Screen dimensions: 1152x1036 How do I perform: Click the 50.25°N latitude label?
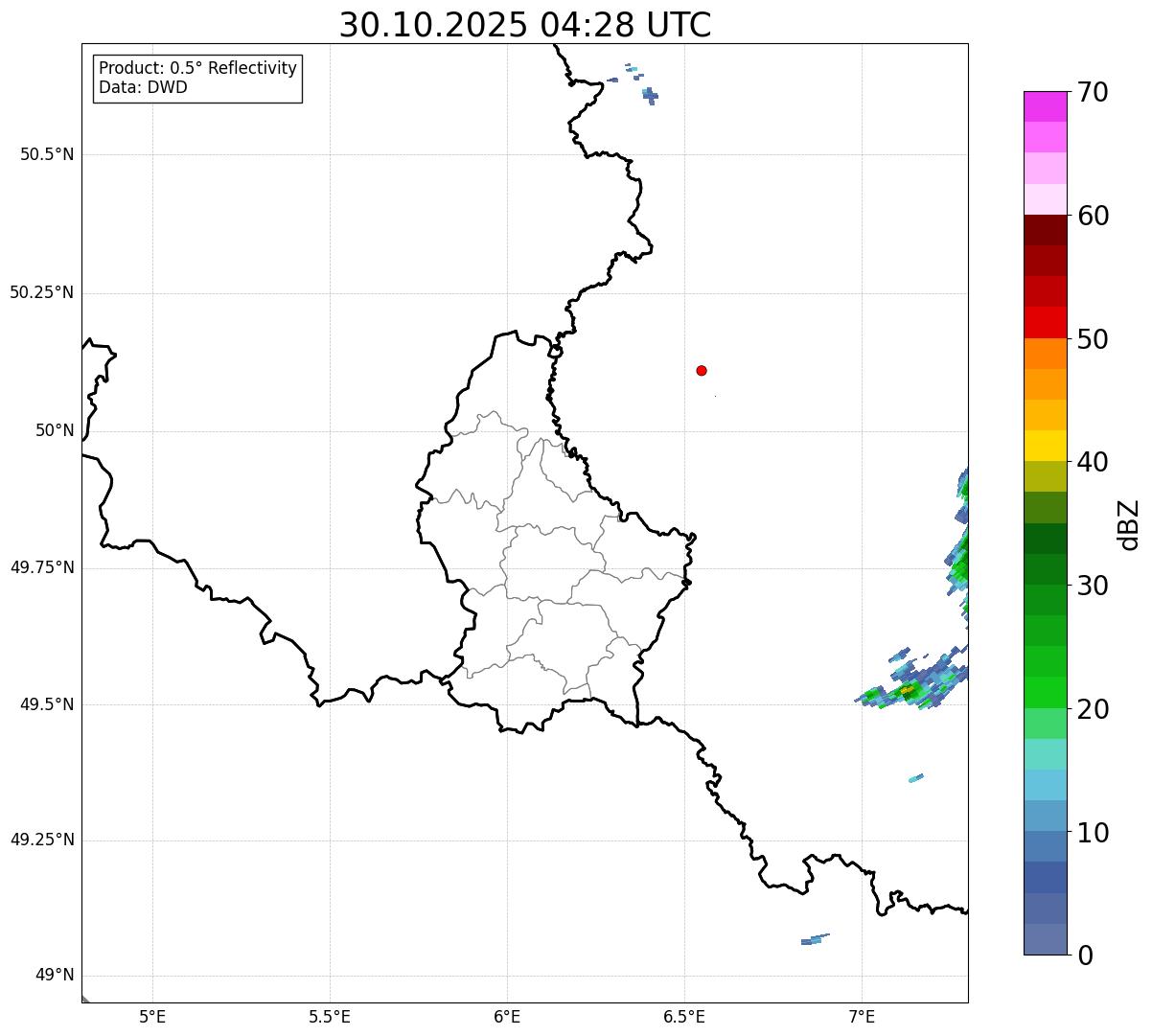[x=42, y=292]
